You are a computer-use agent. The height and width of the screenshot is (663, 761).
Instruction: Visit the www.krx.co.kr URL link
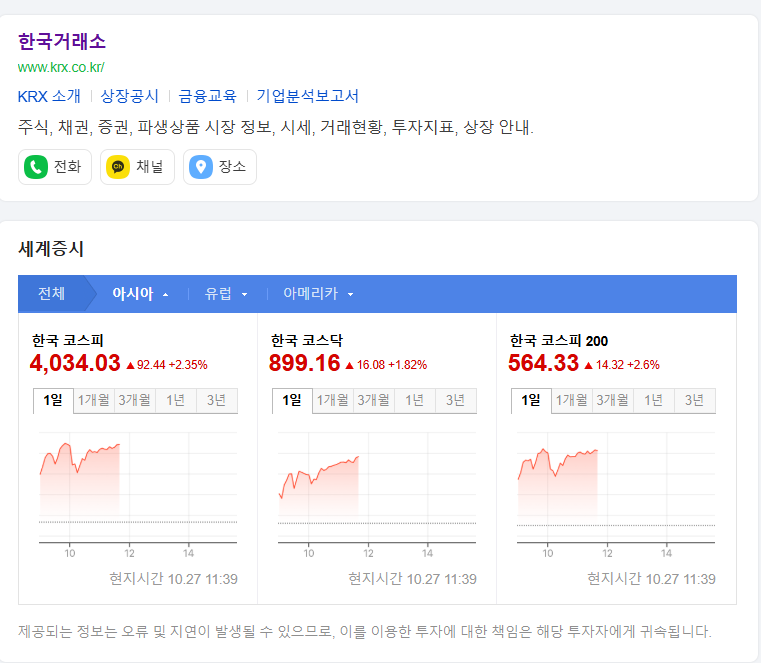[x=61, y=67]
